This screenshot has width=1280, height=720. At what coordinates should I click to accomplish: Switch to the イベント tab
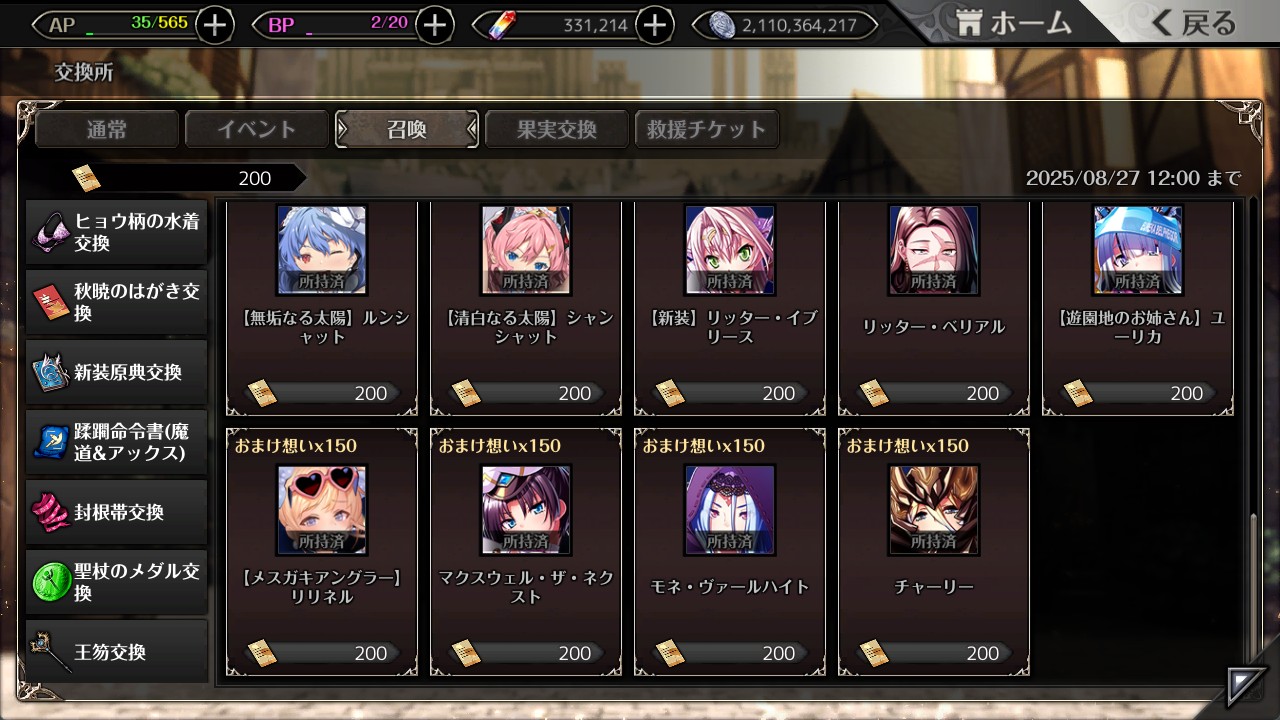pos(257,129)
